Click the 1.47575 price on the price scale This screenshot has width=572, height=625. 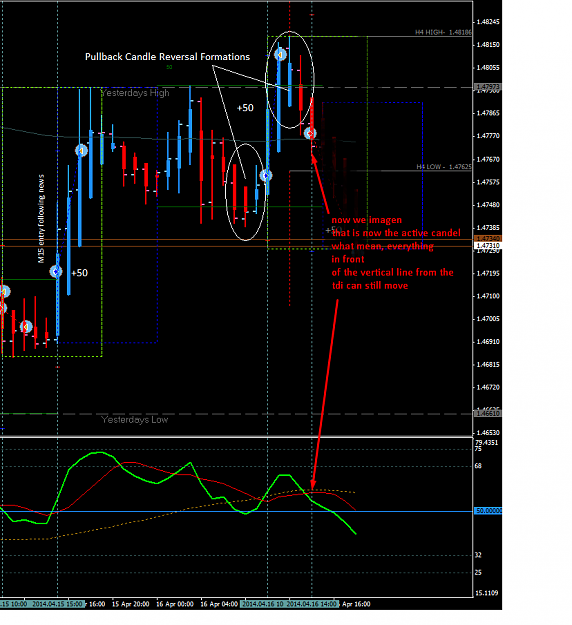pyautogui.click(x=488, y=182)
